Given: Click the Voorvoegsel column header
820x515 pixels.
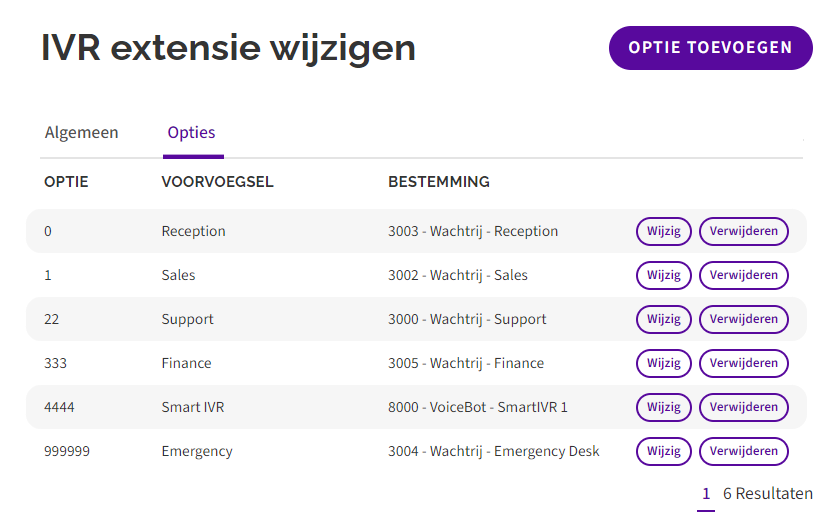Looking at the screenshot, I should (217, 182).
